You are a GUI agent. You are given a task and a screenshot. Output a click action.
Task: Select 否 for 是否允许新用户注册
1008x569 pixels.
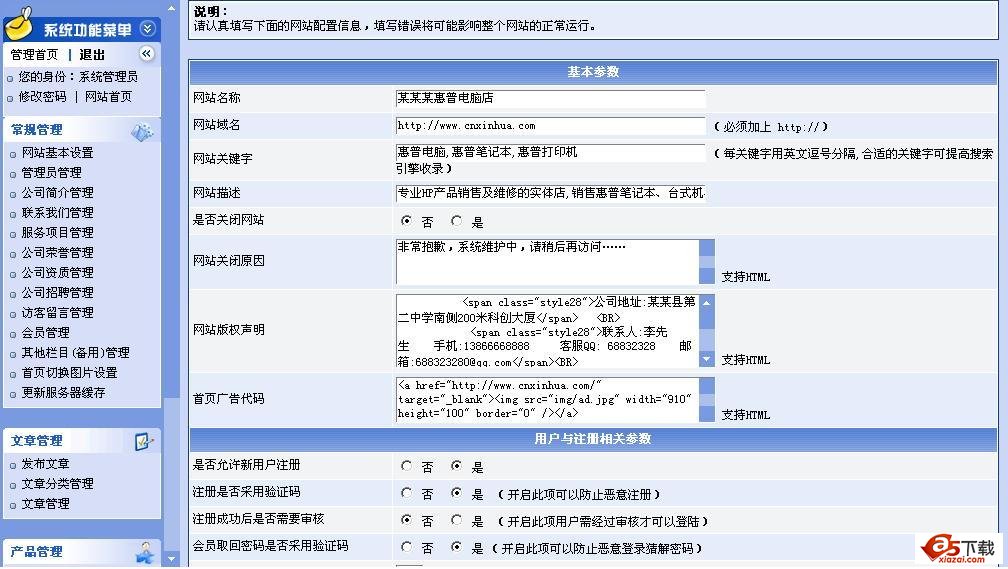tap(406, 465)
